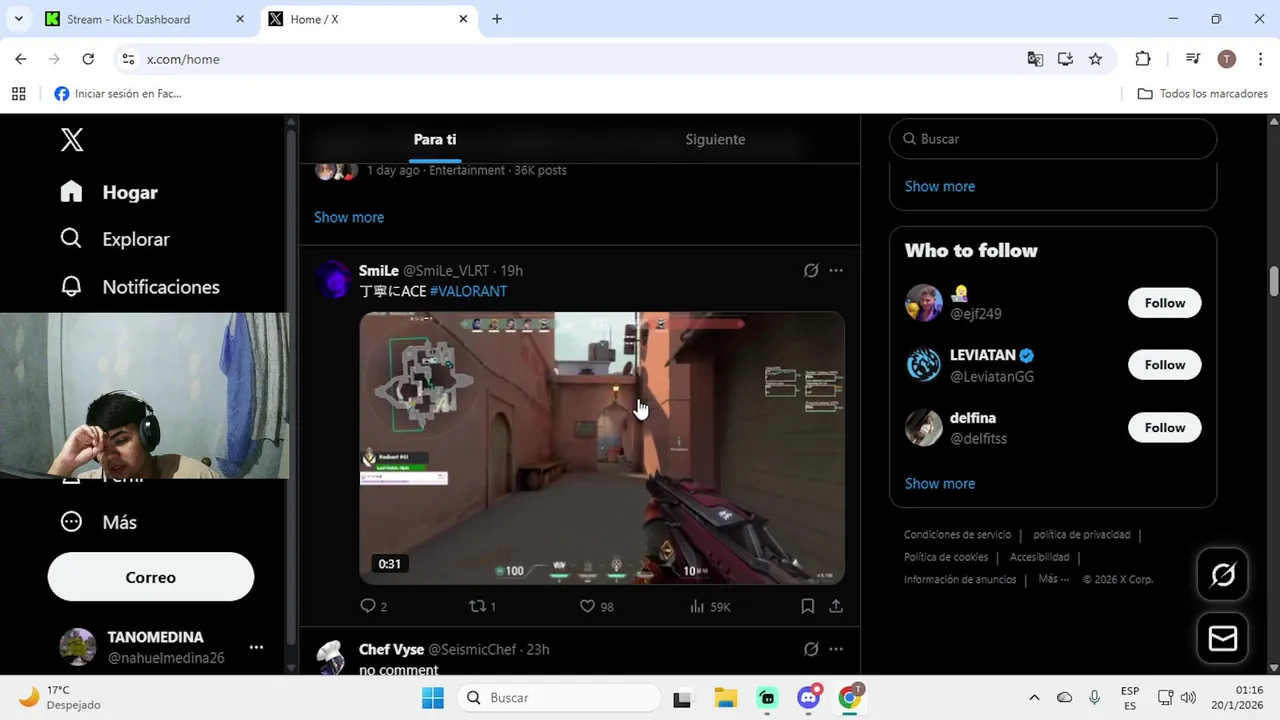This screenshot has height=720, width=1280.
Task: Reload the page
Action: [88, 59]
